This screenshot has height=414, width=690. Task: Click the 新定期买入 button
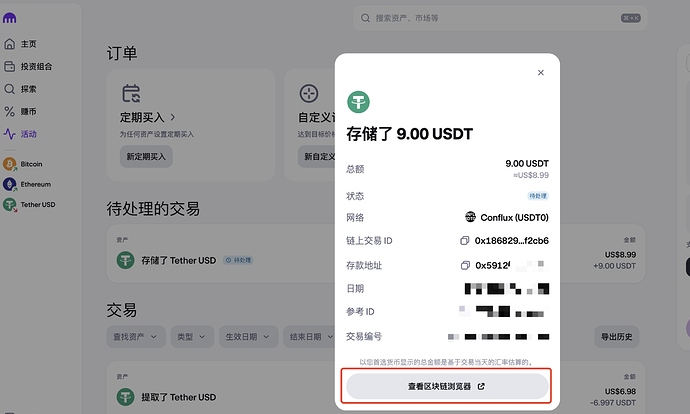(x=147, y=156)
